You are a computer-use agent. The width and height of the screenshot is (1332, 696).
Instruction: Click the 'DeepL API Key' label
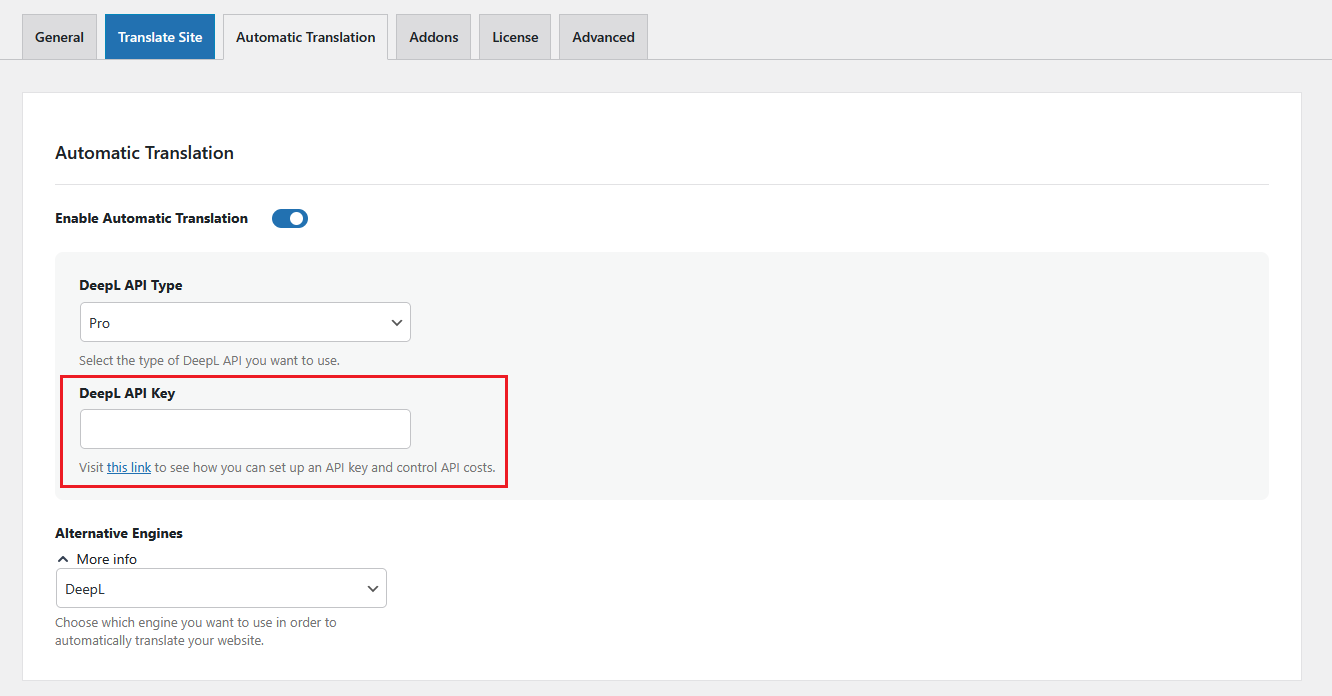point(127,393)
